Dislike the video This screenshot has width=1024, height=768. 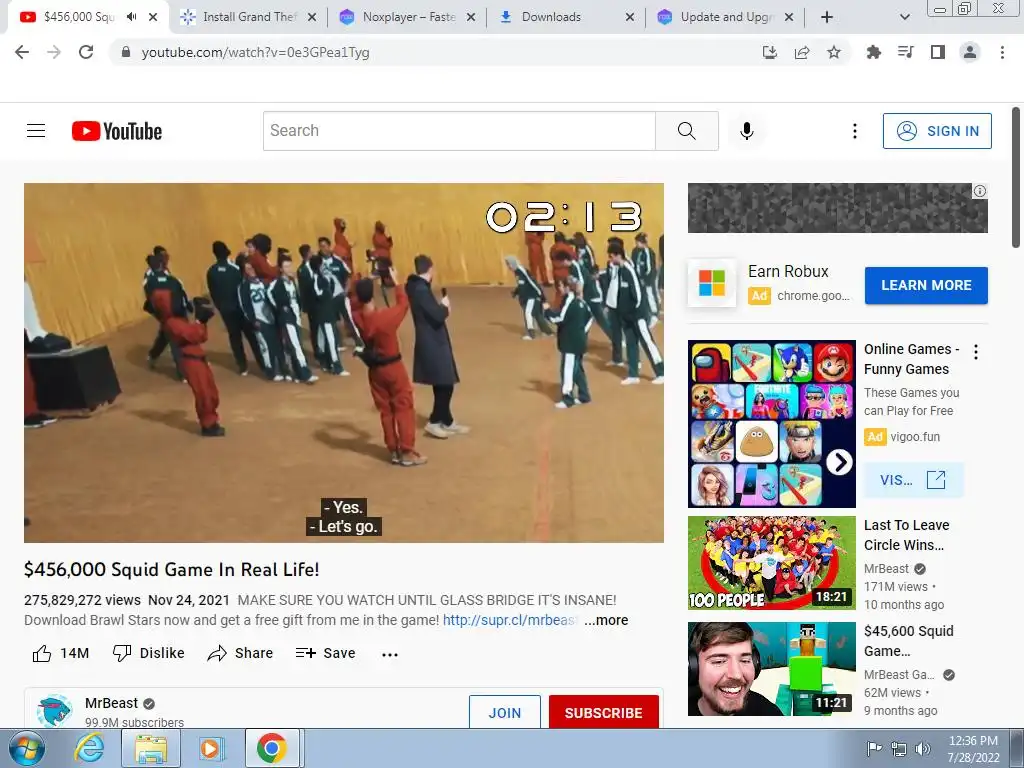[149, 653]
